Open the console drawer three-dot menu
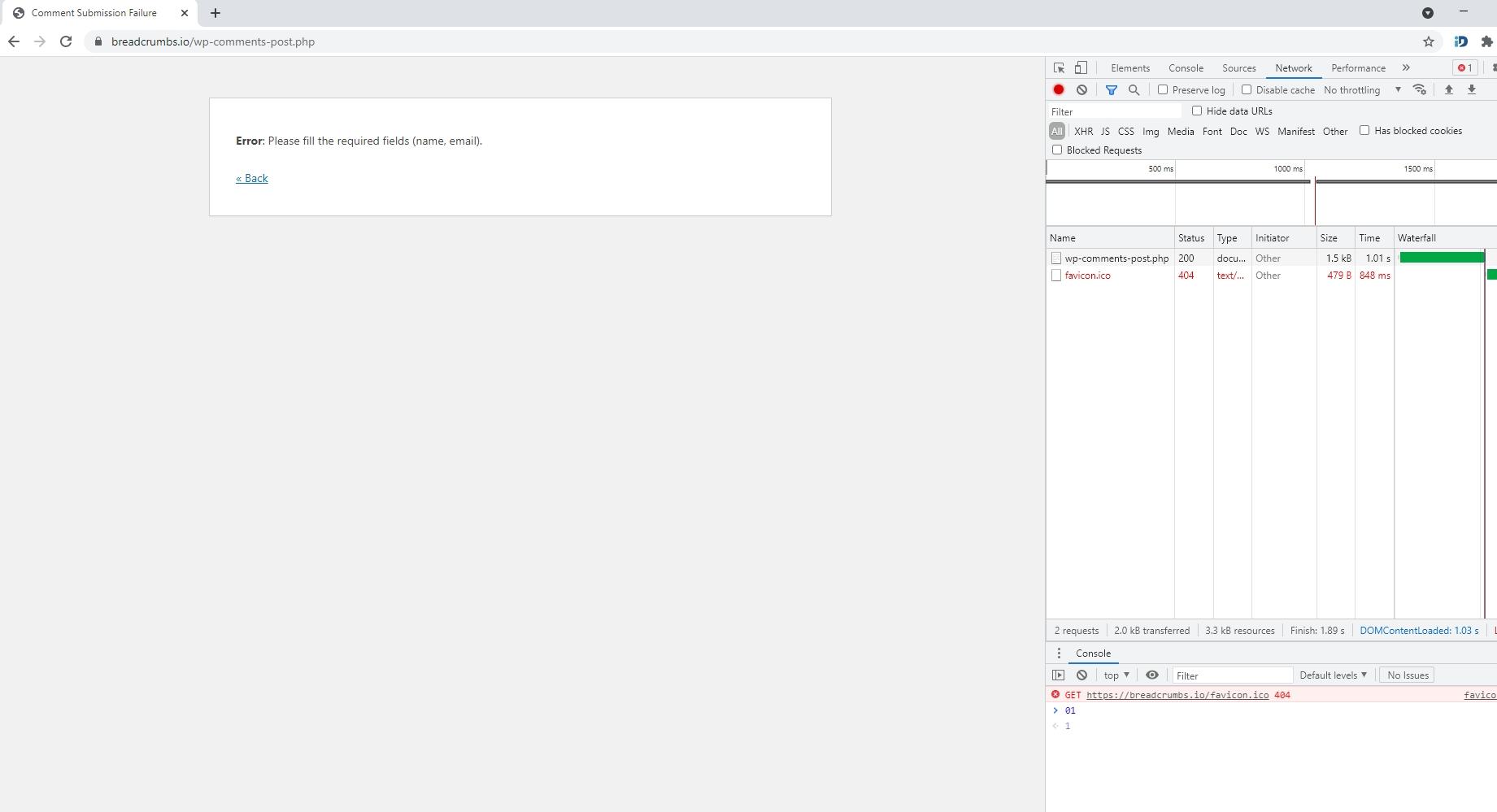The width and height of the screenshot is (1497, 812). (x=1059, y=654)
